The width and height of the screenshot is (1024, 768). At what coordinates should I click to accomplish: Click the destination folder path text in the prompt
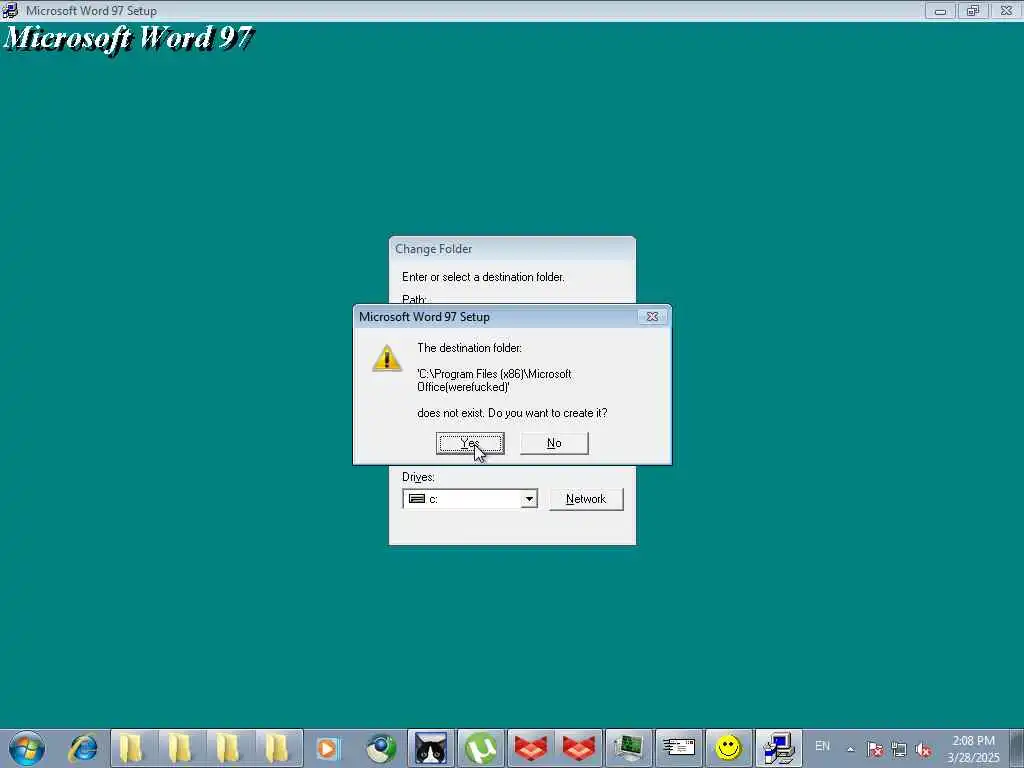coord(494,380)
